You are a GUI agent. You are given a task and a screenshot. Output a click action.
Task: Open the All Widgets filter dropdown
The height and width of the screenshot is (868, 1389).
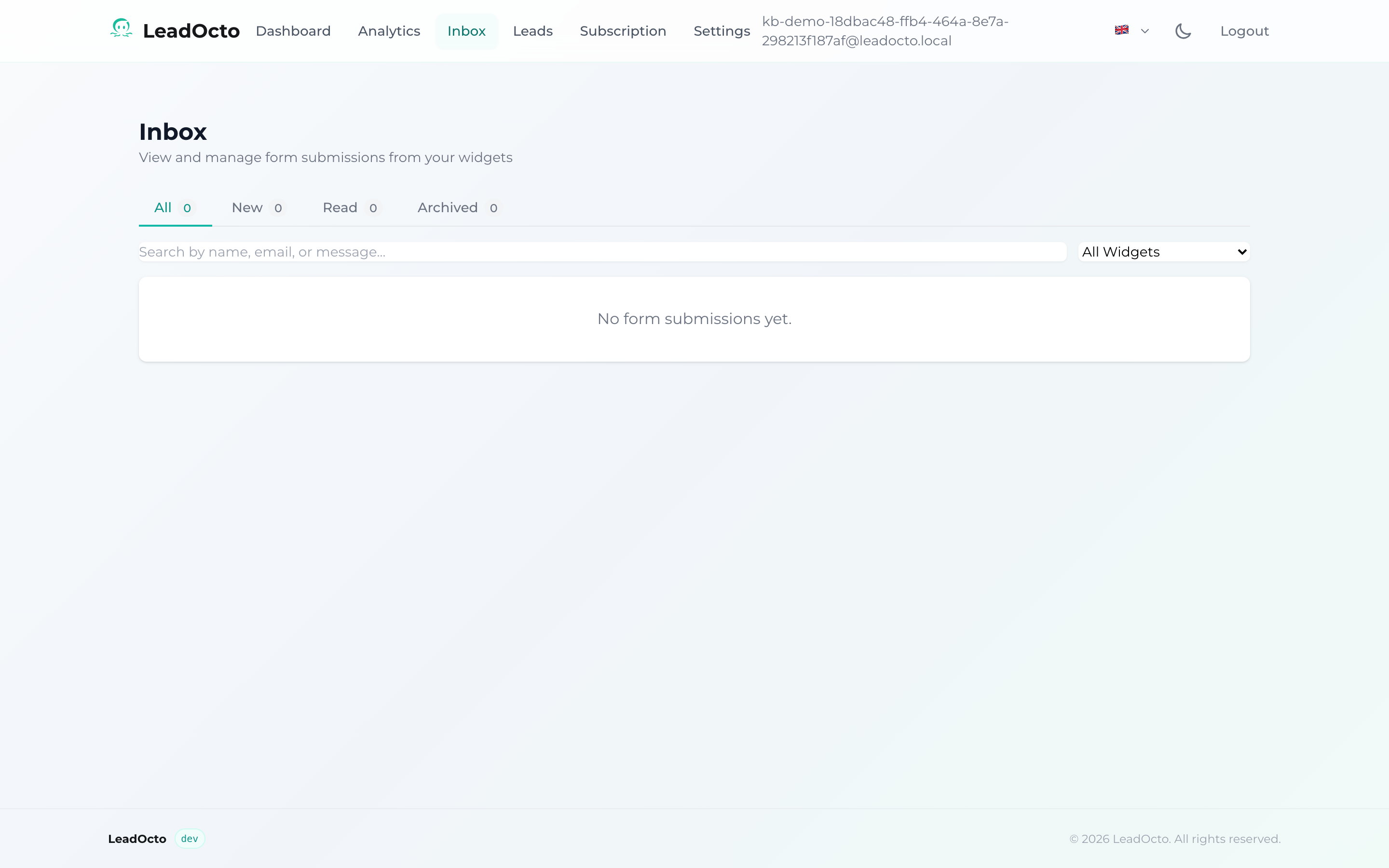(1163, 251)
